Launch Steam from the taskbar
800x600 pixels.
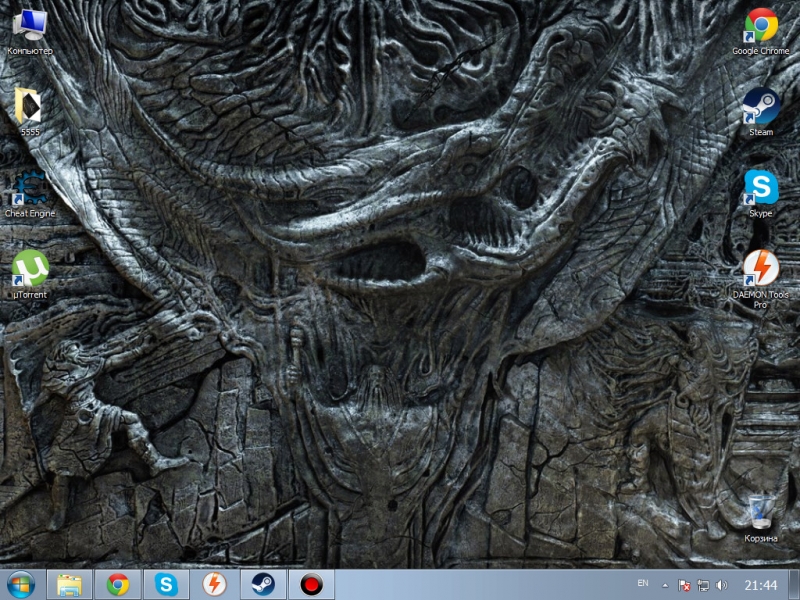pyautogui.click(x=263, y=585)
